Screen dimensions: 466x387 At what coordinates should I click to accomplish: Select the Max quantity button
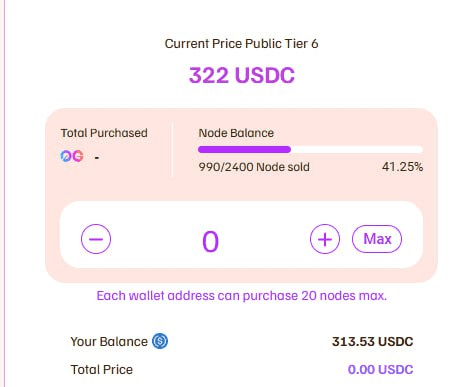click(377, 239)
